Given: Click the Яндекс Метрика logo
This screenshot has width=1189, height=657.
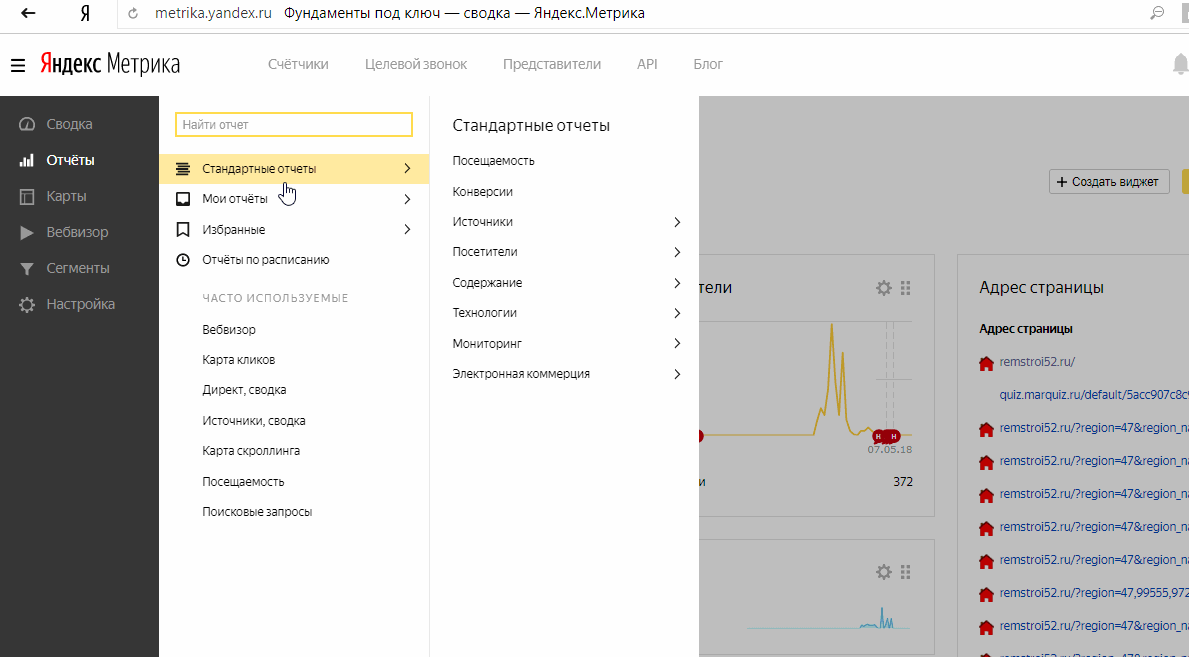Looking at the screenshot, I should pos(110,64).
